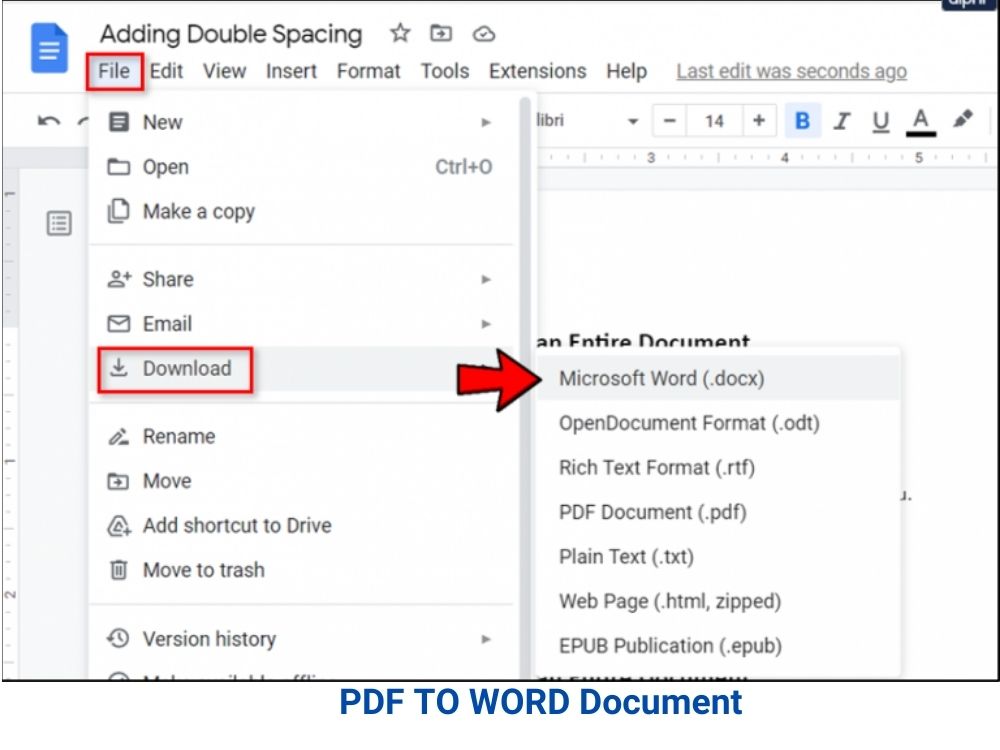Click the download arrow icon
This screenshot has width=1000, height=750.
[x=119, y=367]
